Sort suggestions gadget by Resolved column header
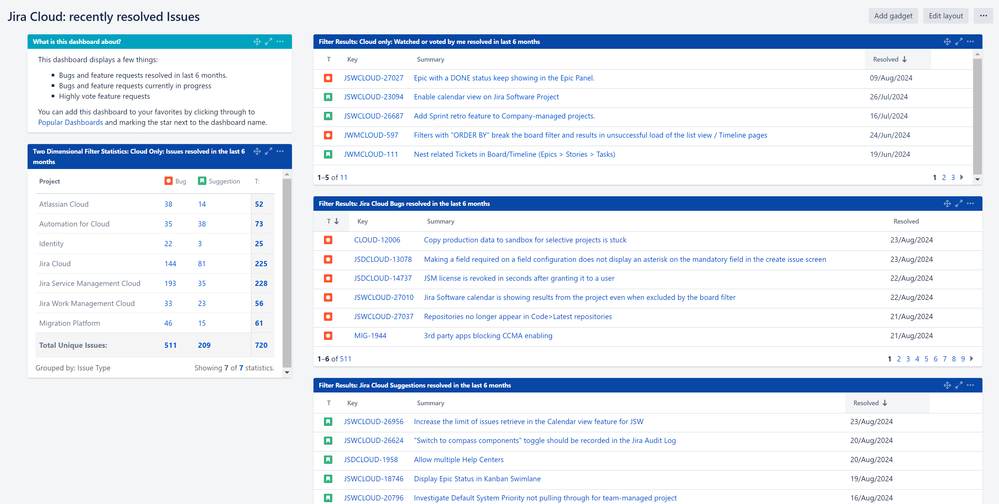This screenshot has height=504, width=999. click(x=888, y=403)
